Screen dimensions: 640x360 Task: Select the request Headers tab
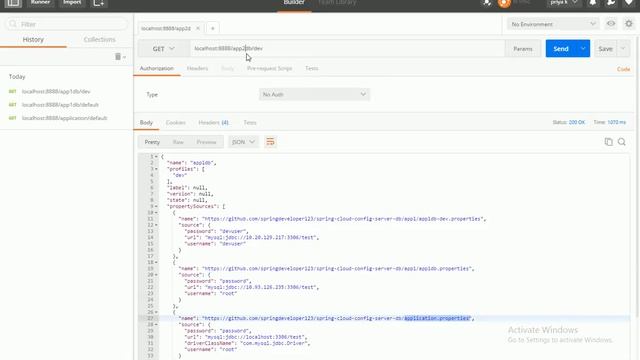pos(198,68)
